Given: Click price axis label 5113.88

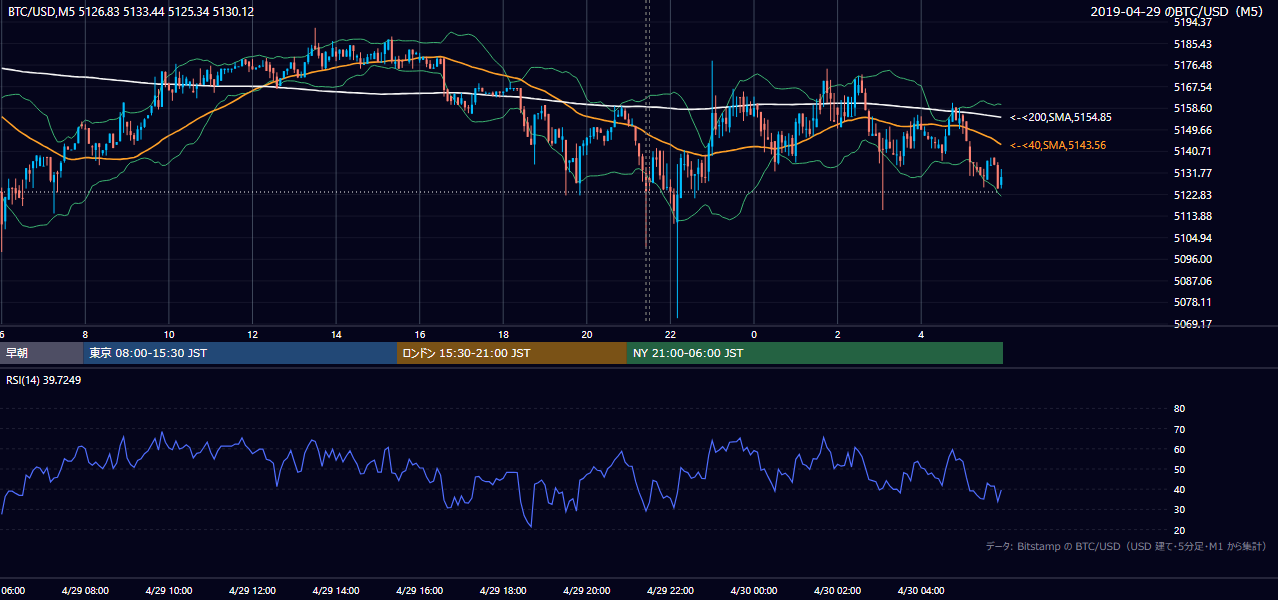Looking at the screenshot, I should click(1192, 216).
